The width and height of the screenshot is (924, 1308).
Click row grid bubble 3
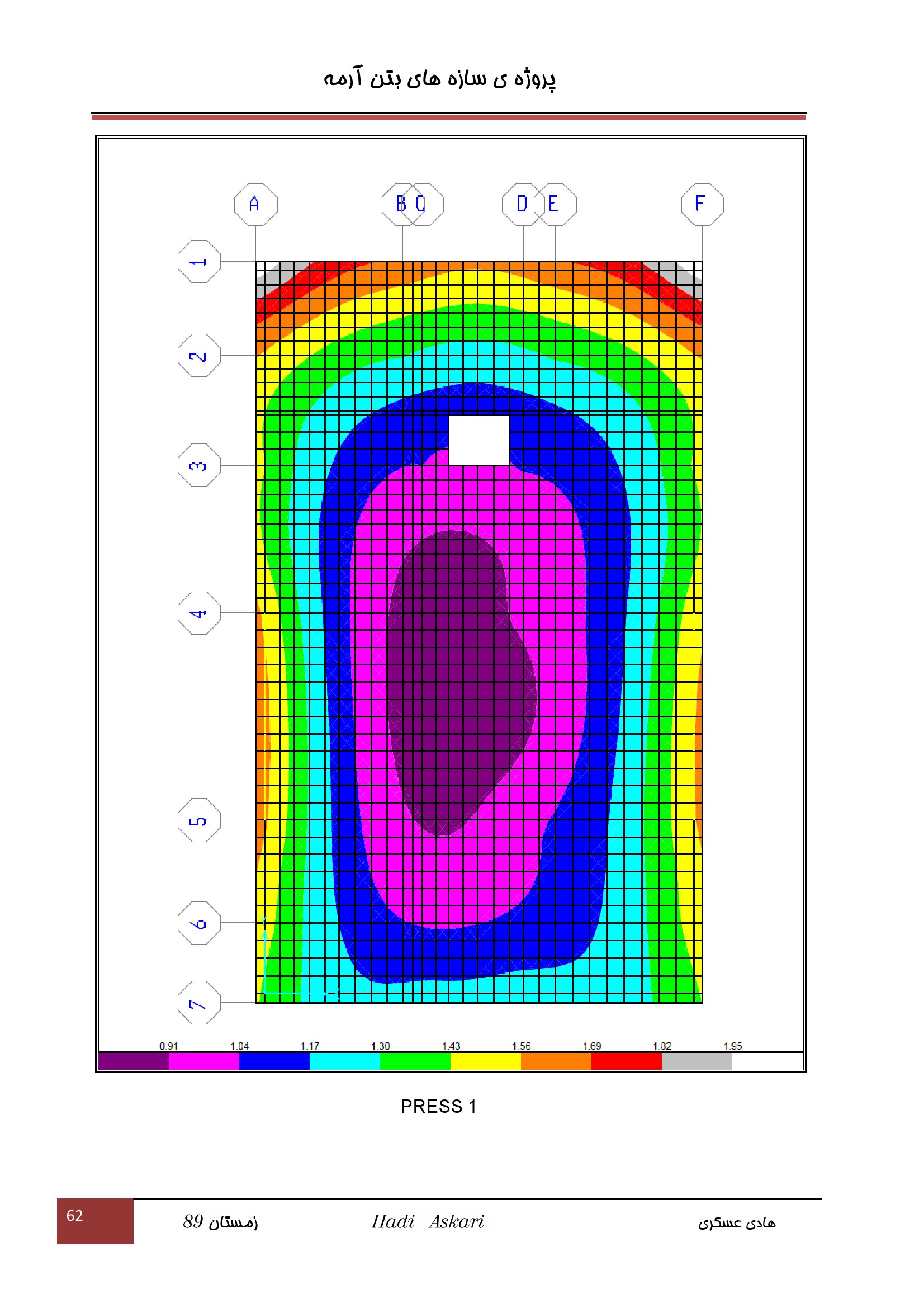pos(198,465)
